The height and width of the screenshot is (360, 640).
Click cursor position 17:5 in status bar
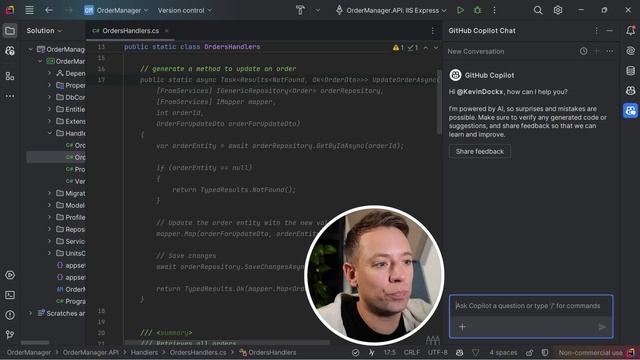(x=389, y=353)
